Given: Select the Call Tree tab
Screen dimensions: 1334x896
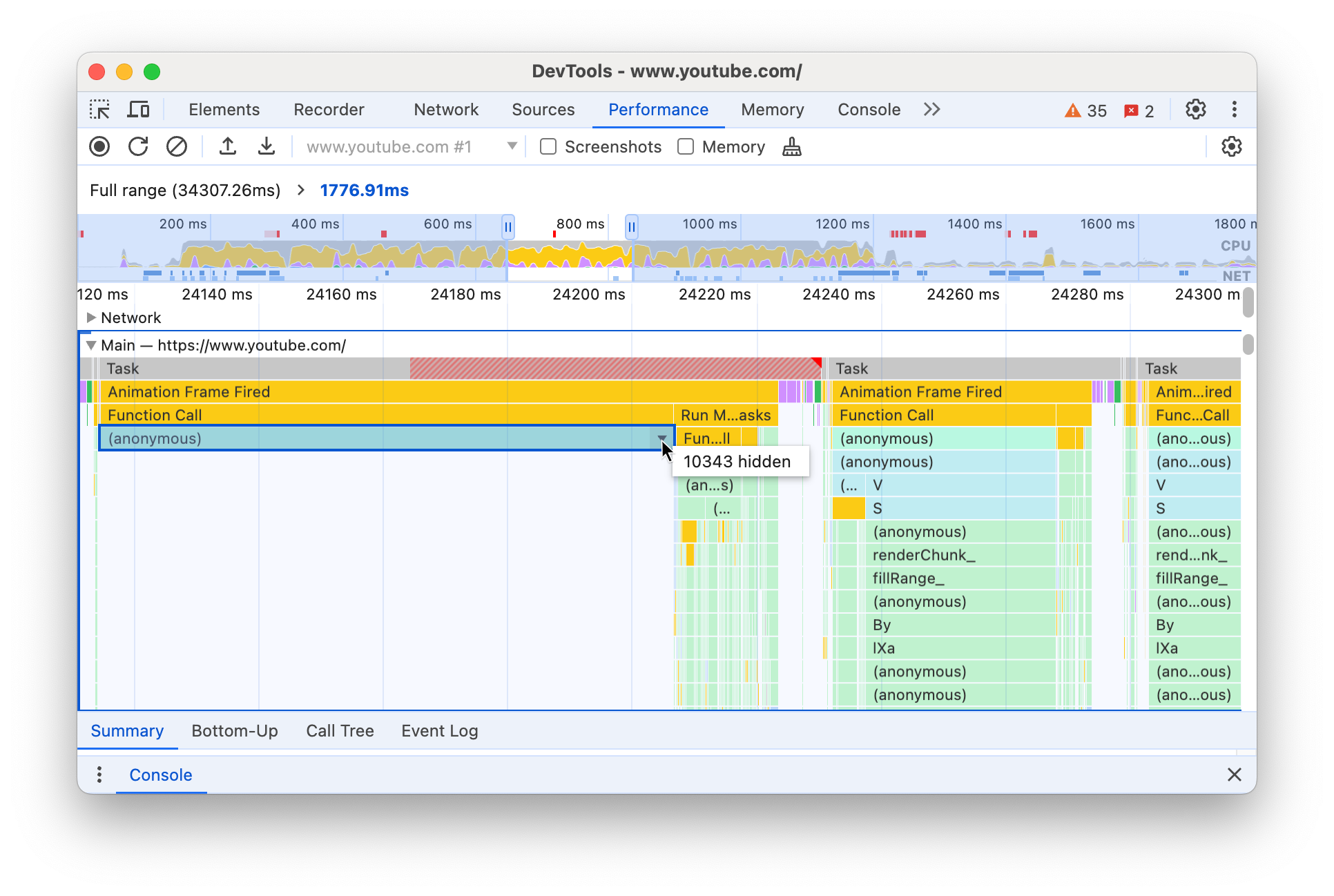Looking at the screenshot, I should [339, 731].
